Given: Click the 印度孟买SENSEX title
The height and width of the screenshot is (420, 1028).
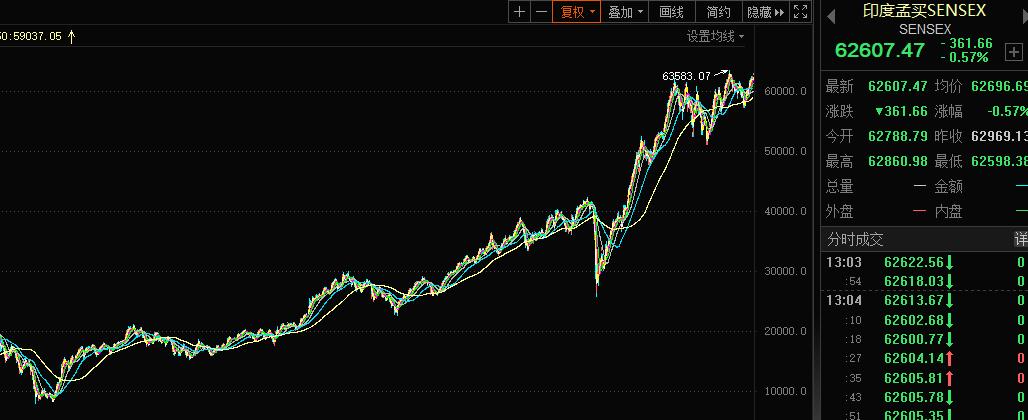Looking at the screenshot, I should coord(924,11).
